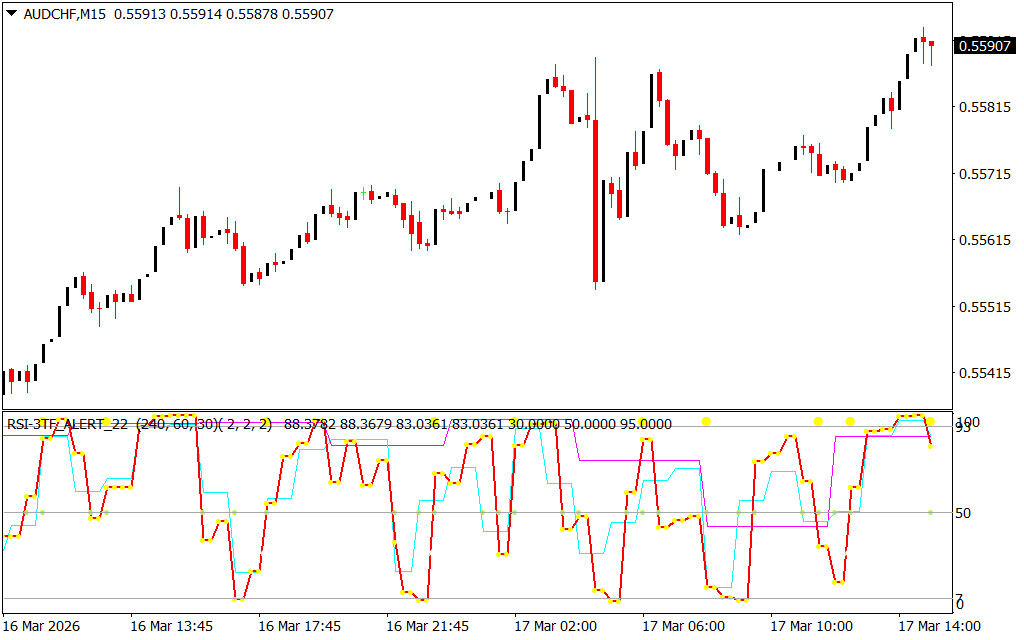Click the large red candle near 17 Mar 02:00
1024x640 pixels.
click(x=596, y=200)
